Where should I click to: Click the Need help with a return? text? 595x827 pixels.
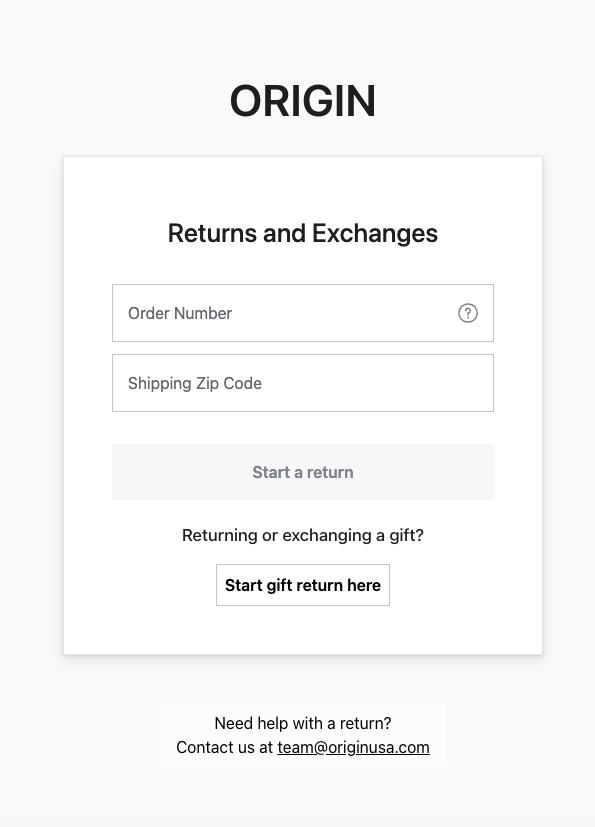[x=303, y=723]
